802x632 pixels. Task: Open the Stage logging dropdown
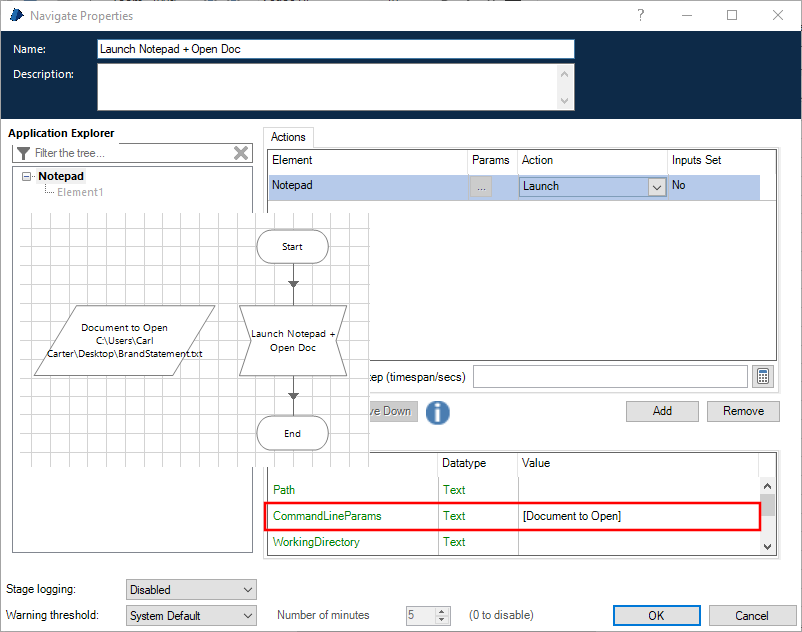191,590
